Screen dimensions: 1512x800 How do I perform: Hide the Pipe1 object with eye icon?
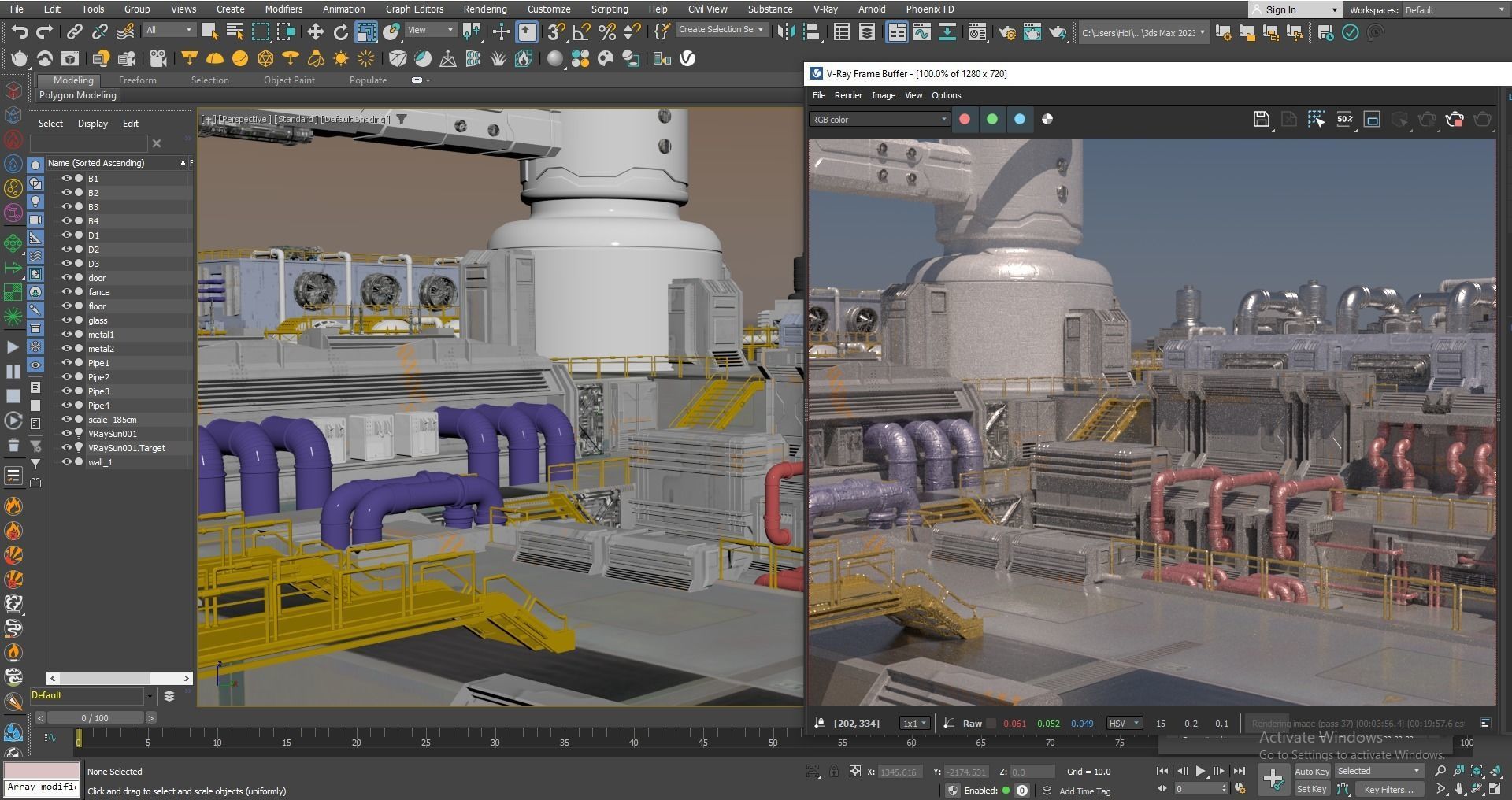[x=67, y=362]
